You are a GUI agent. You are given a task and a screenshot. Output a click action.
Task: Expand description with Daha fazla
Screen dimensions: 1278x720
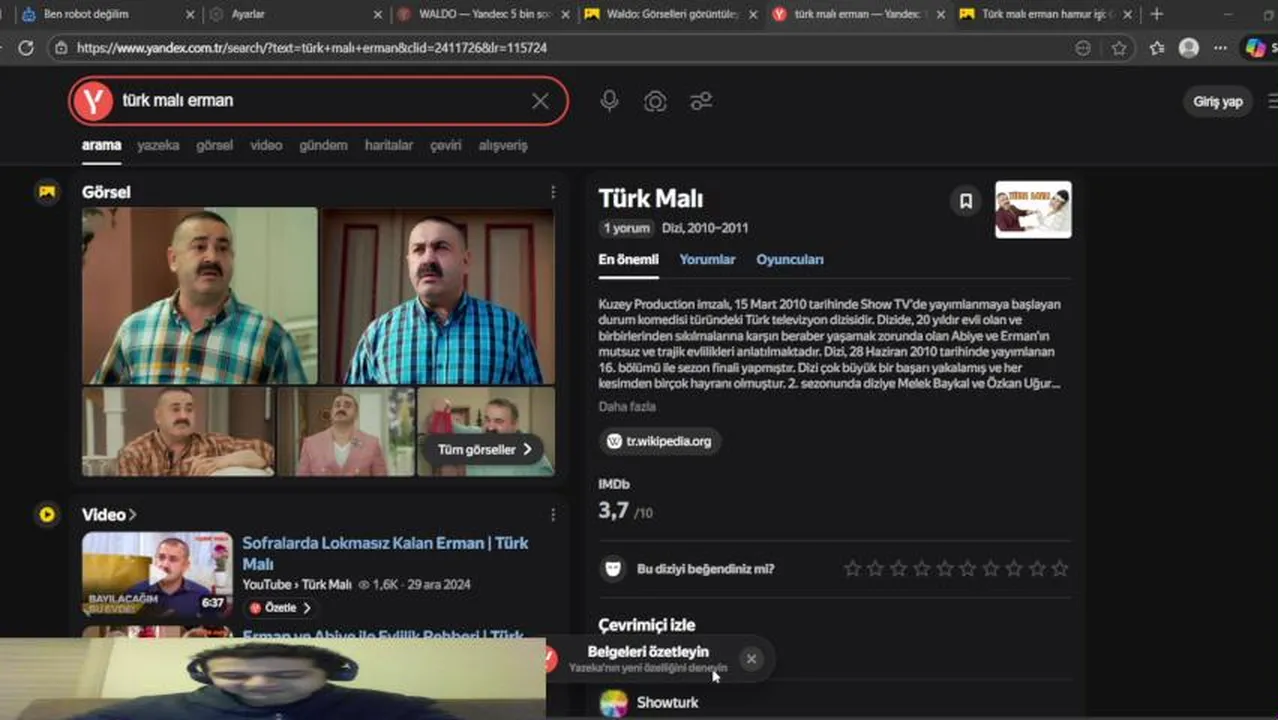(627, 407)
